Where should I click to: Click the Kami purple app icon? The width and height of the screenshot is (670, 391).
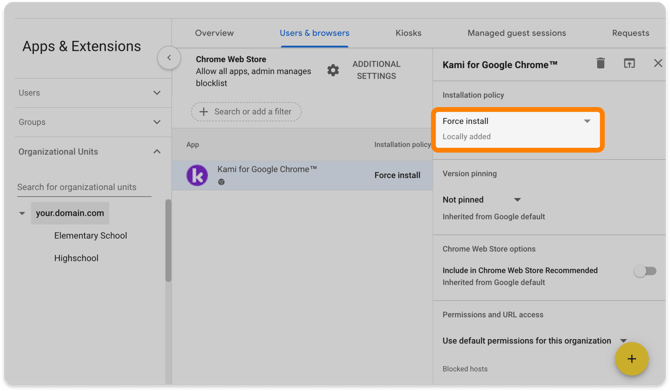point(197,175)
